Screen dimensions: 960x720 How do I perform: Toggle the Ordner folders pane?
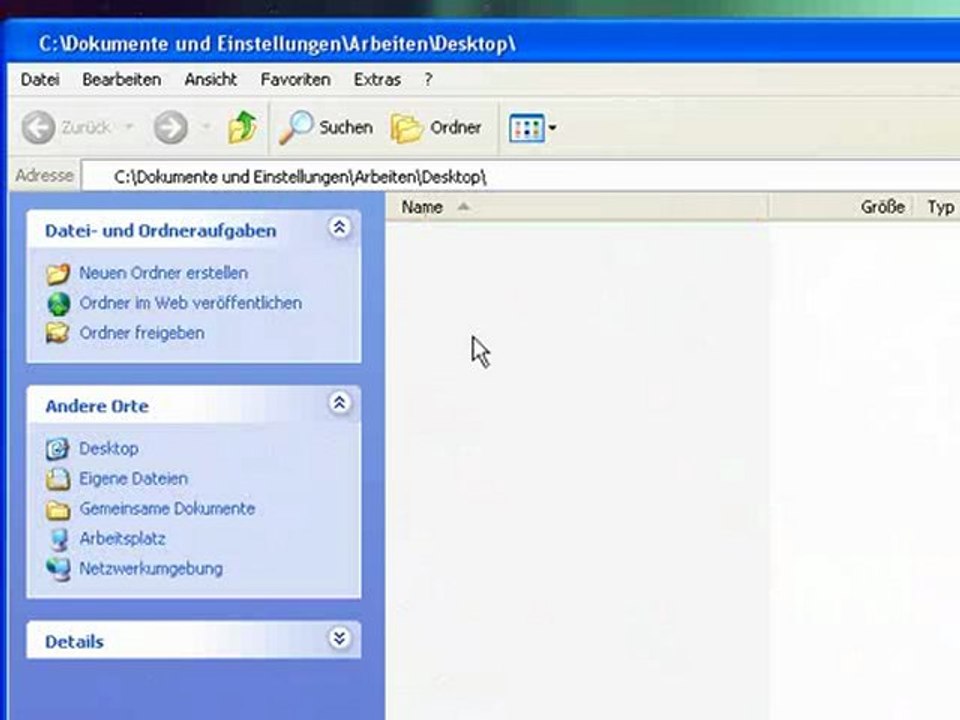[436, 128]
